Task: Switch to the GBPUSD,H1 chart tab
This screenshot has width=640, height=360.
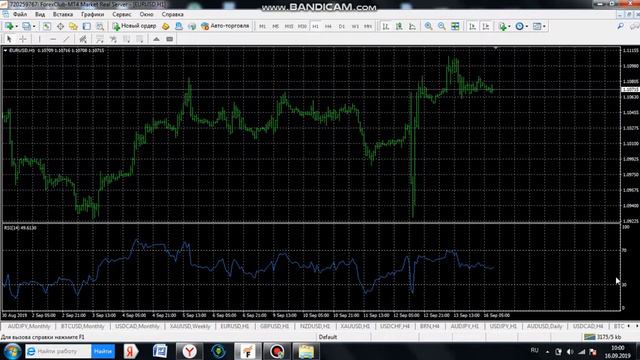Action: pos(274,327)
